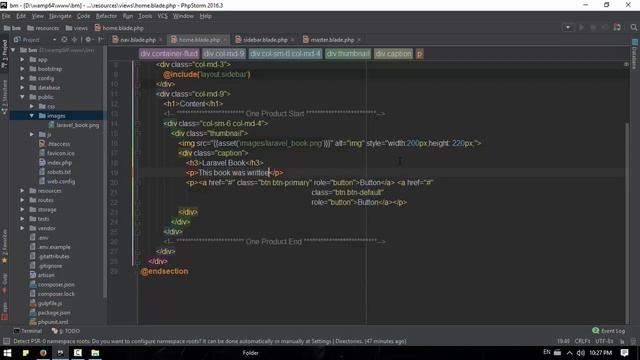Click the flag icon beside the search icon
This screenshot has height=360, width=640.
click(617, 27)
